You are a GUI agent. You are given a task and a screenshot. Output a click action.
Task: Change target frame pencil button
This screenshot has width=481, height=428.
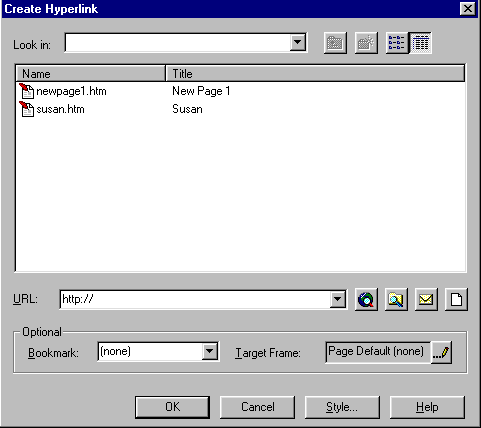coord(441,352)
